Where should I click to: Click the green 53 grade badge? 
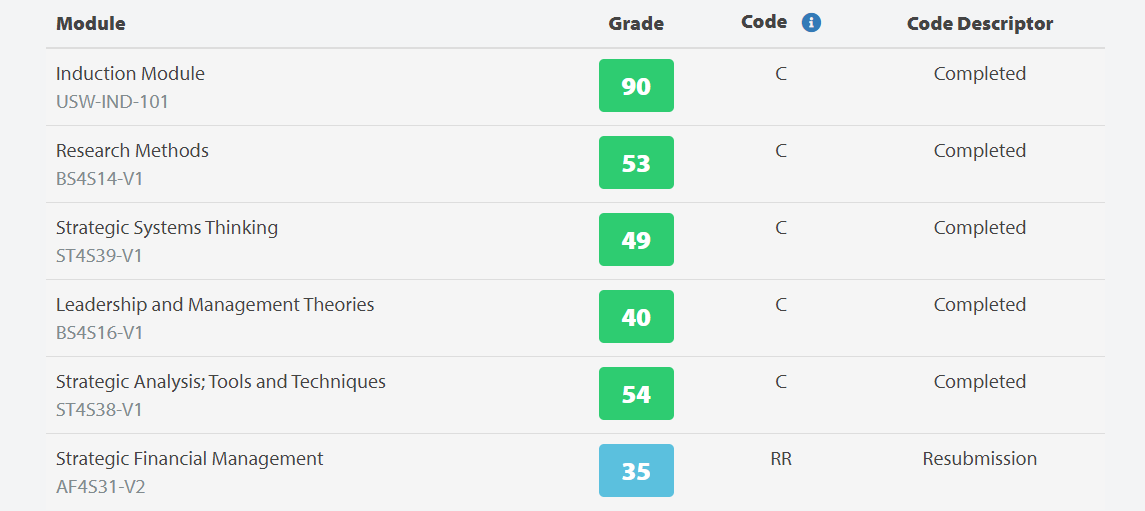tap(636, 163)
